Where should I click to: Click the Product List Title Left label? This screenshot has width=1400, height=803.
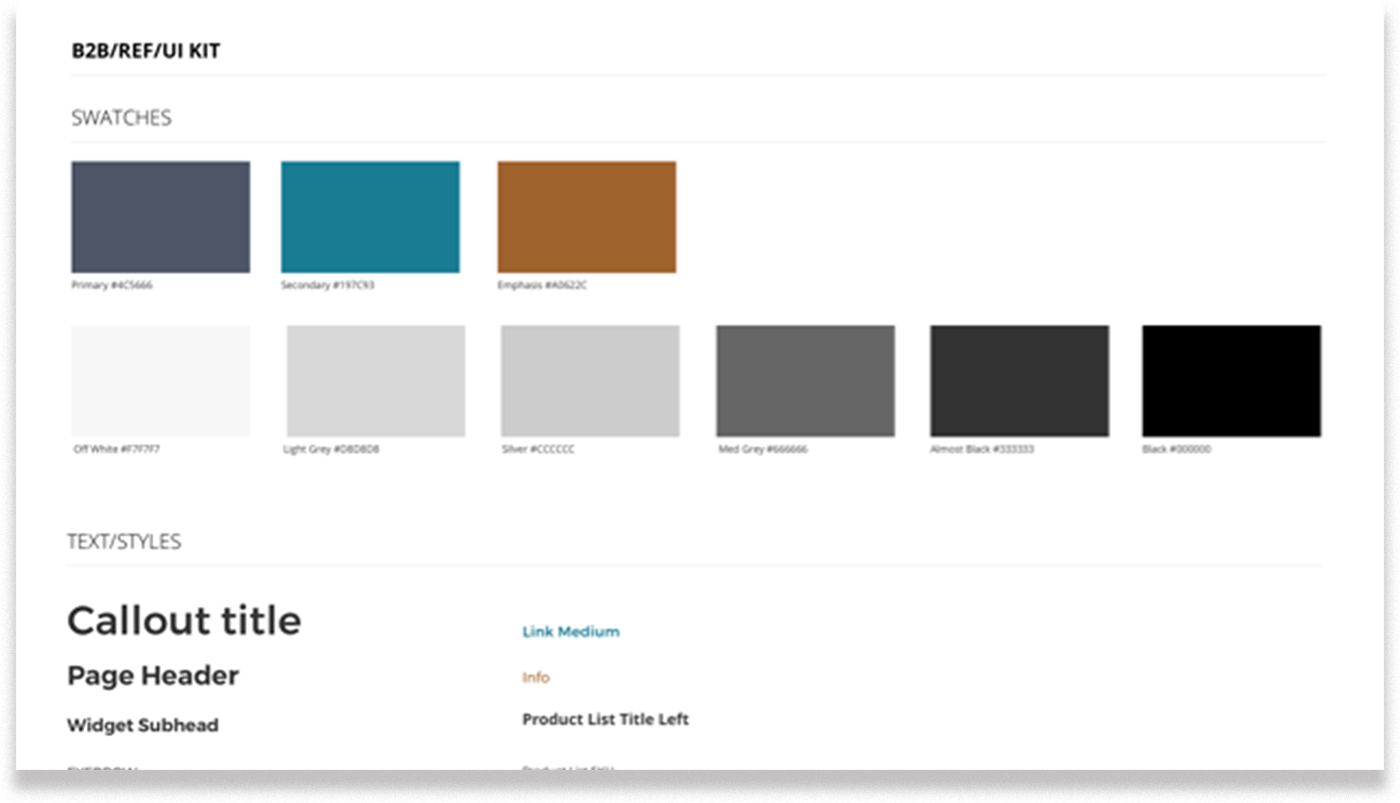click(x=605, y=719)
